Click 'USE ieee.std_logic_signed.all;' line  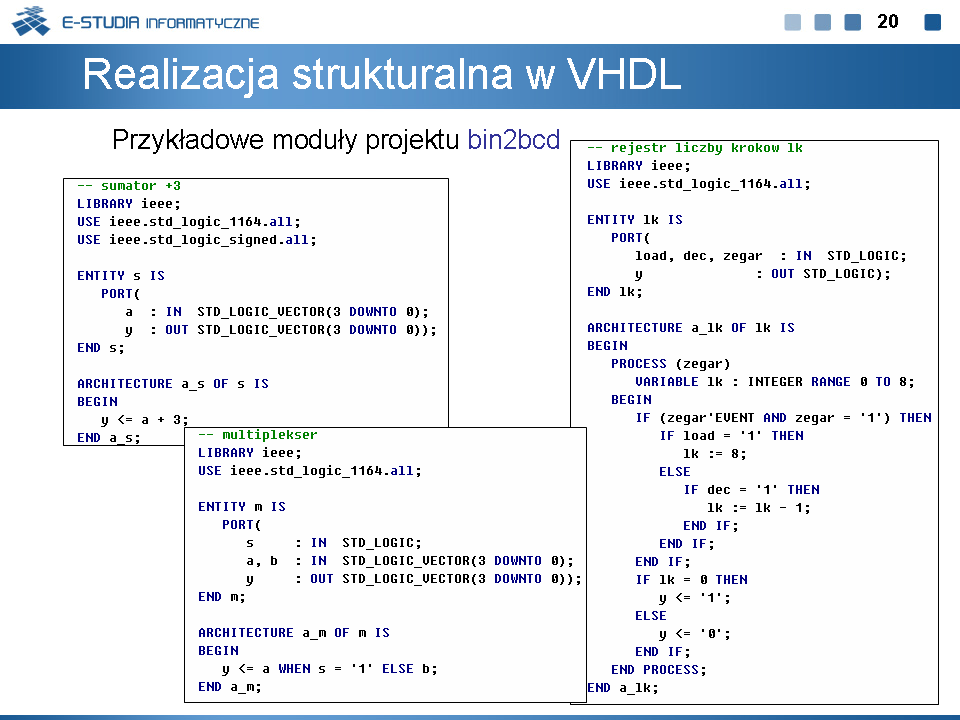tap(197, 239)
